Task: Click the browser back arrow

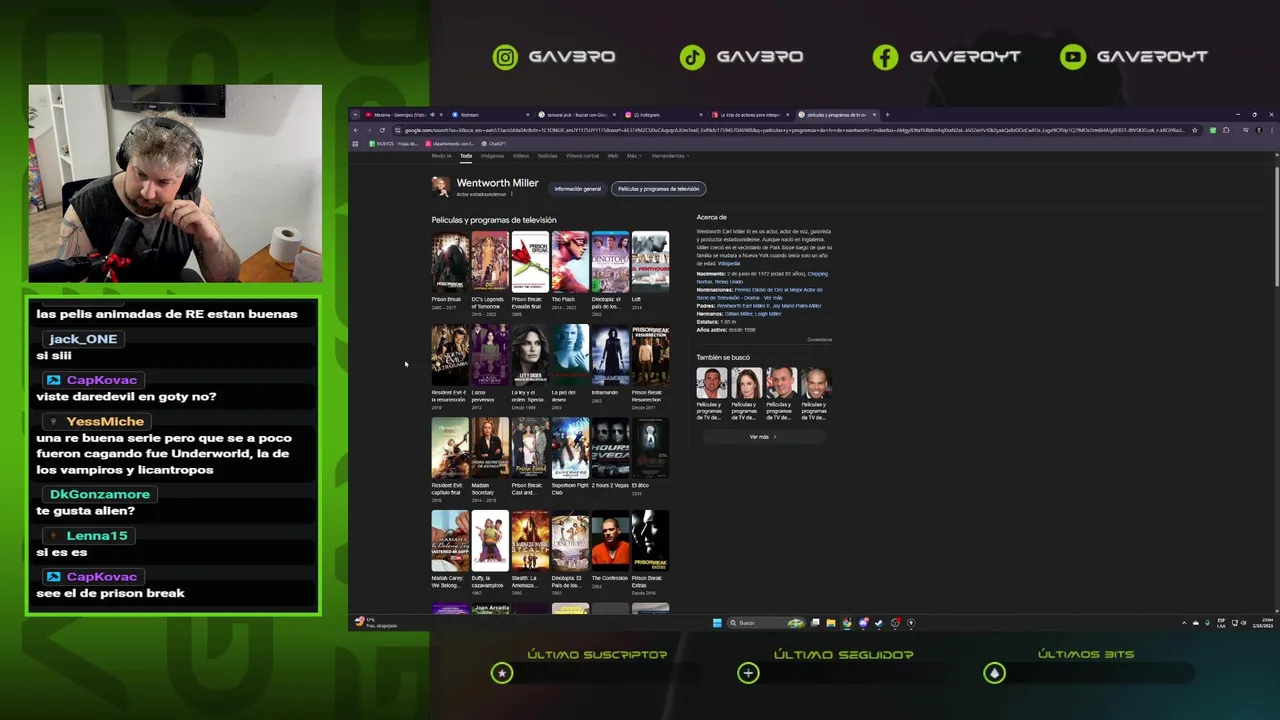Action: pyautogui.click(x=355, y=130)
